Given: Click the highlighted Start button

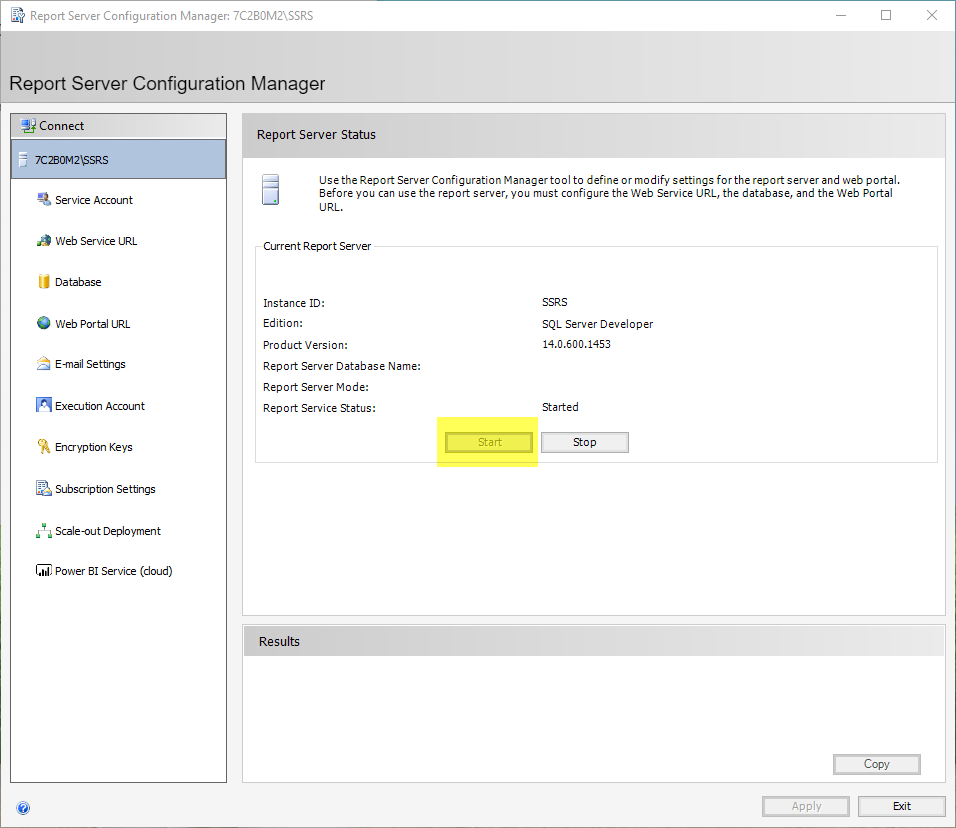Looking at the screenshot, I should (x=489, y=442).
